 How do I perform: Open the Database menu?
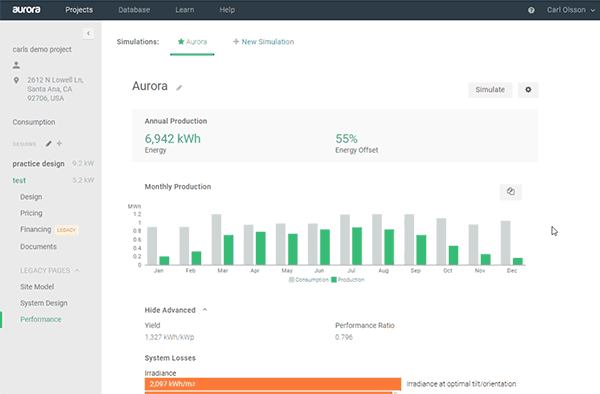134,10
